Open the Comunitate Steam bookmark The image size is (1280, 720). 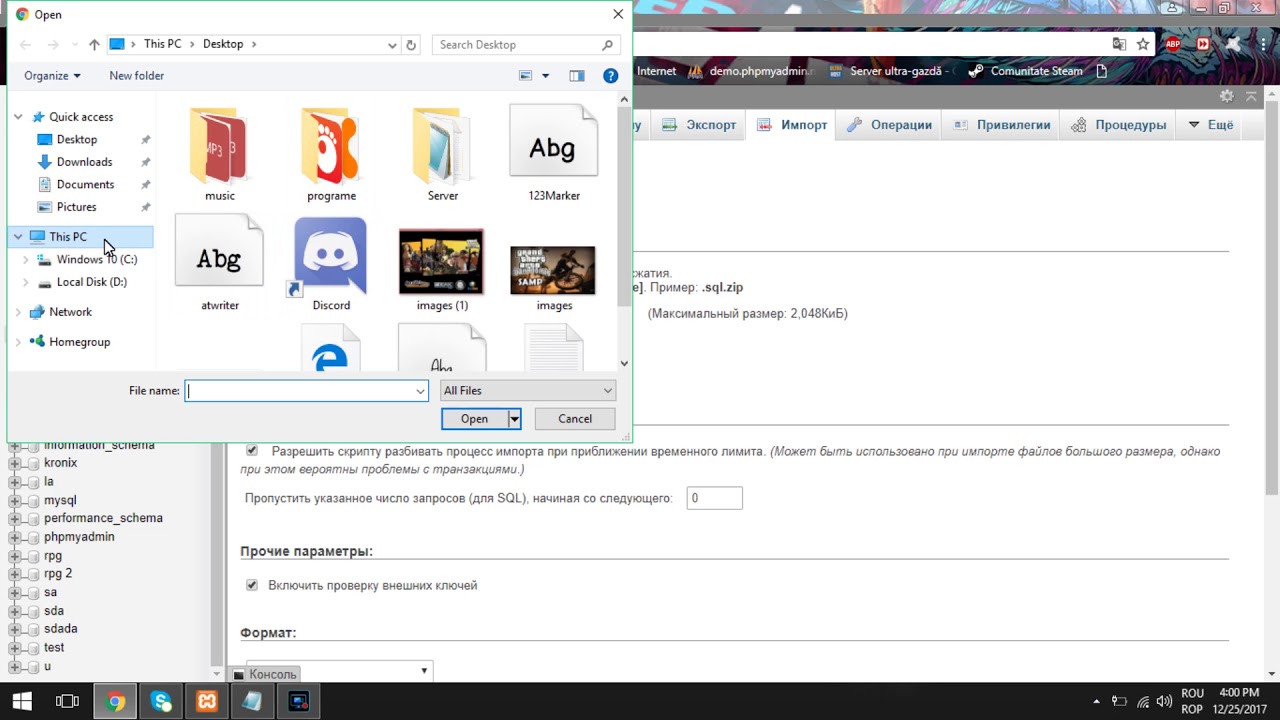(1025, 71)
